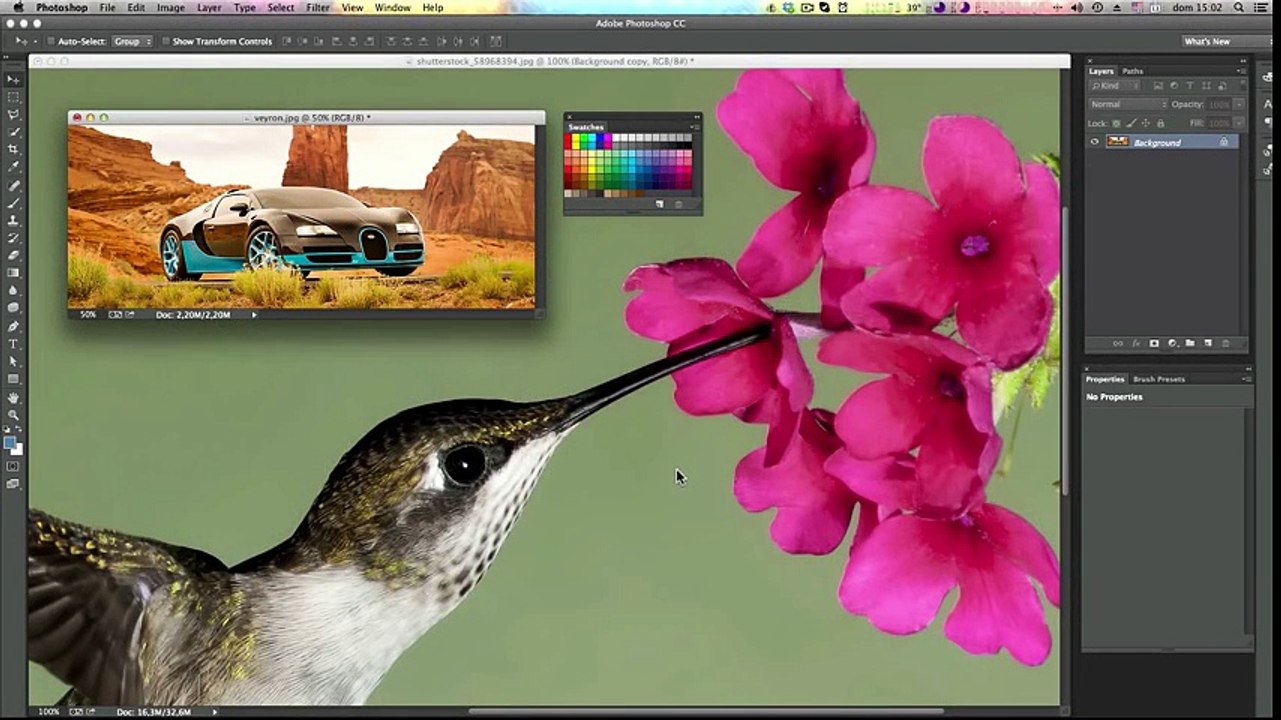
Task: Hide the Background layer visibility eye
Action: 1095,142
